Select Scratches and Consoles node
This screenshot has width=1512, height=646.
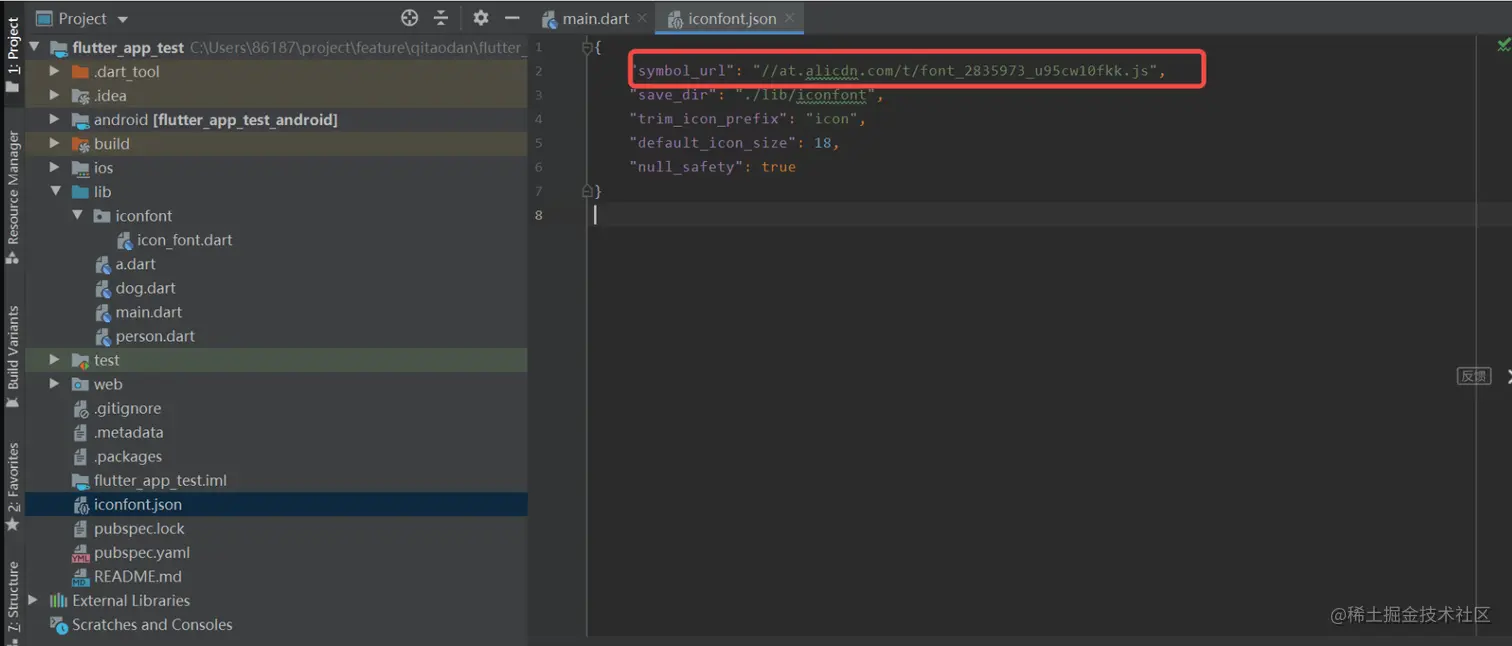coord(152,624)
